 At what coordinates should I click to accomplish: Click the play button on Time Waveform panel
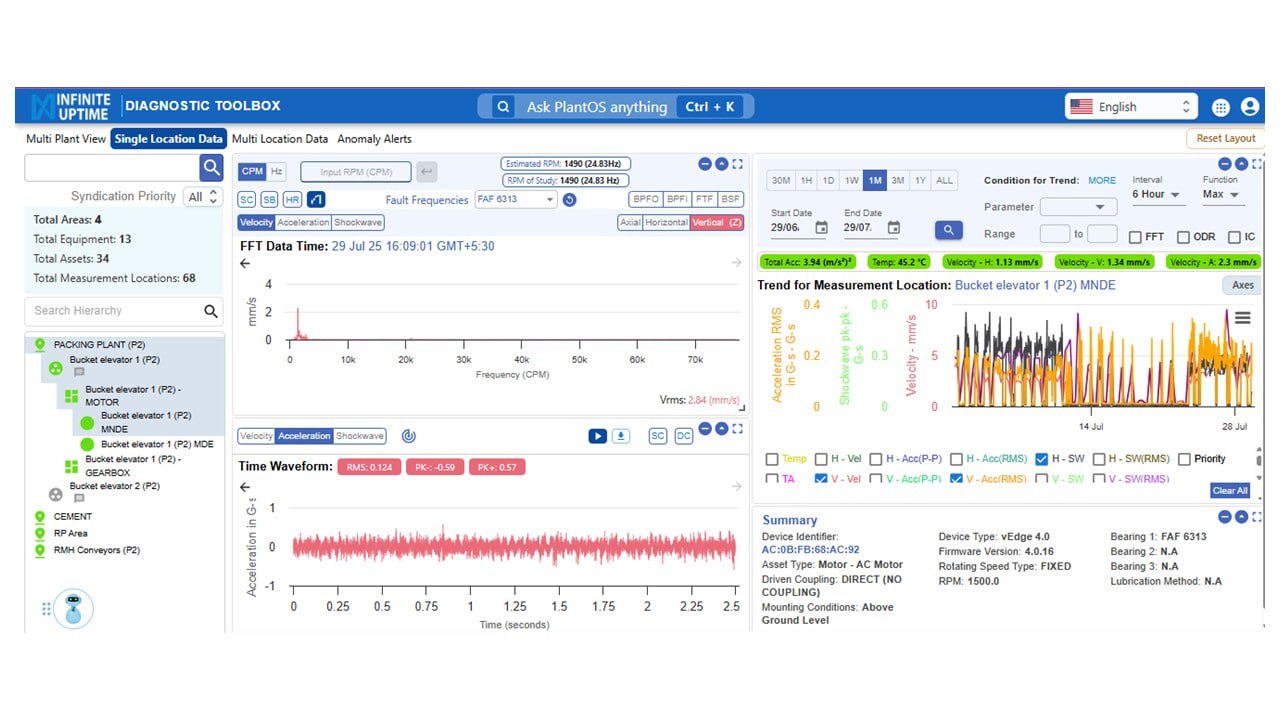597,435
